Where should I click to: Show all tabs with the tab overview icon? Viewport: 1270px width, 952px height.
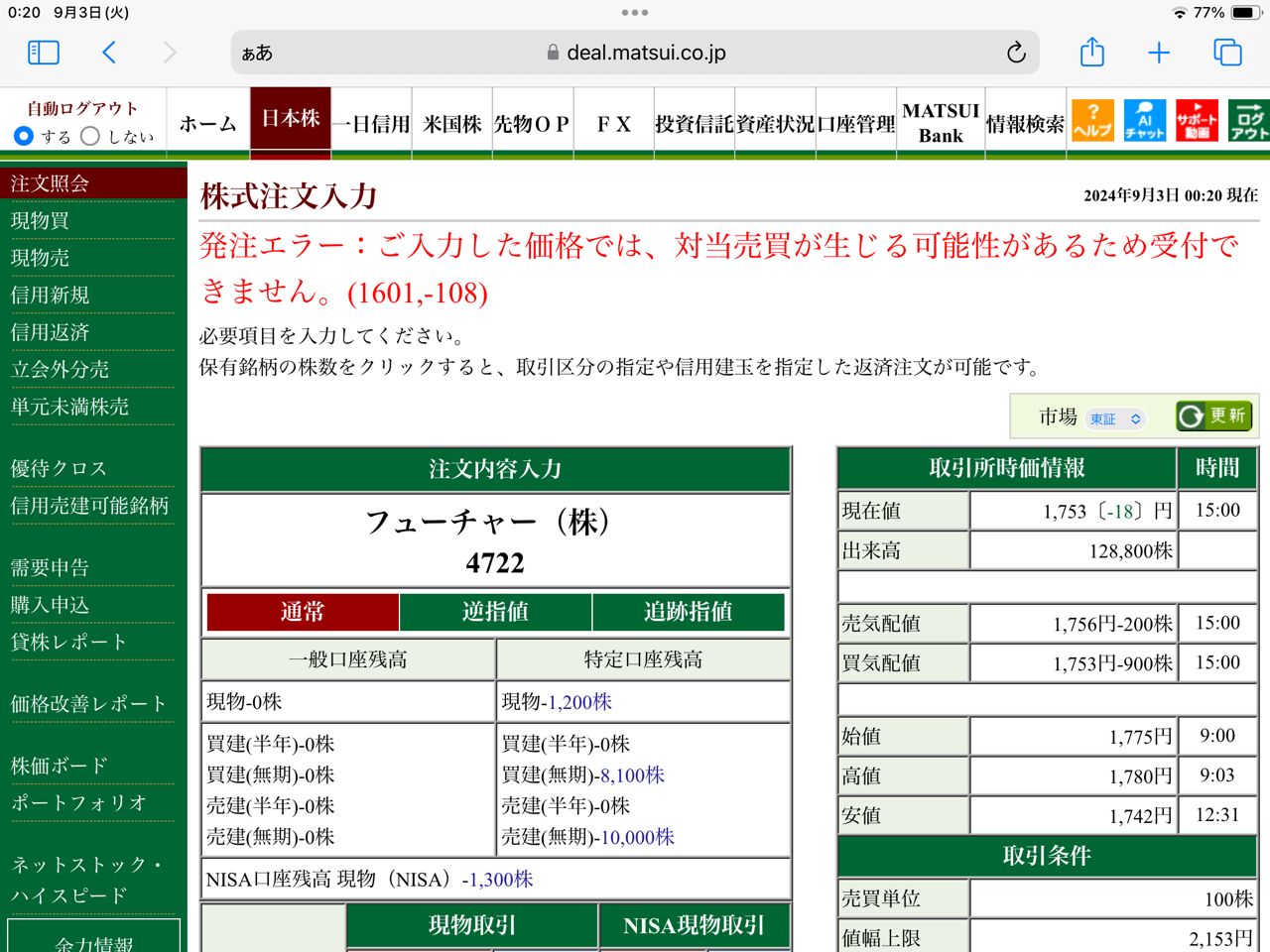click(x=1227, y=53)
